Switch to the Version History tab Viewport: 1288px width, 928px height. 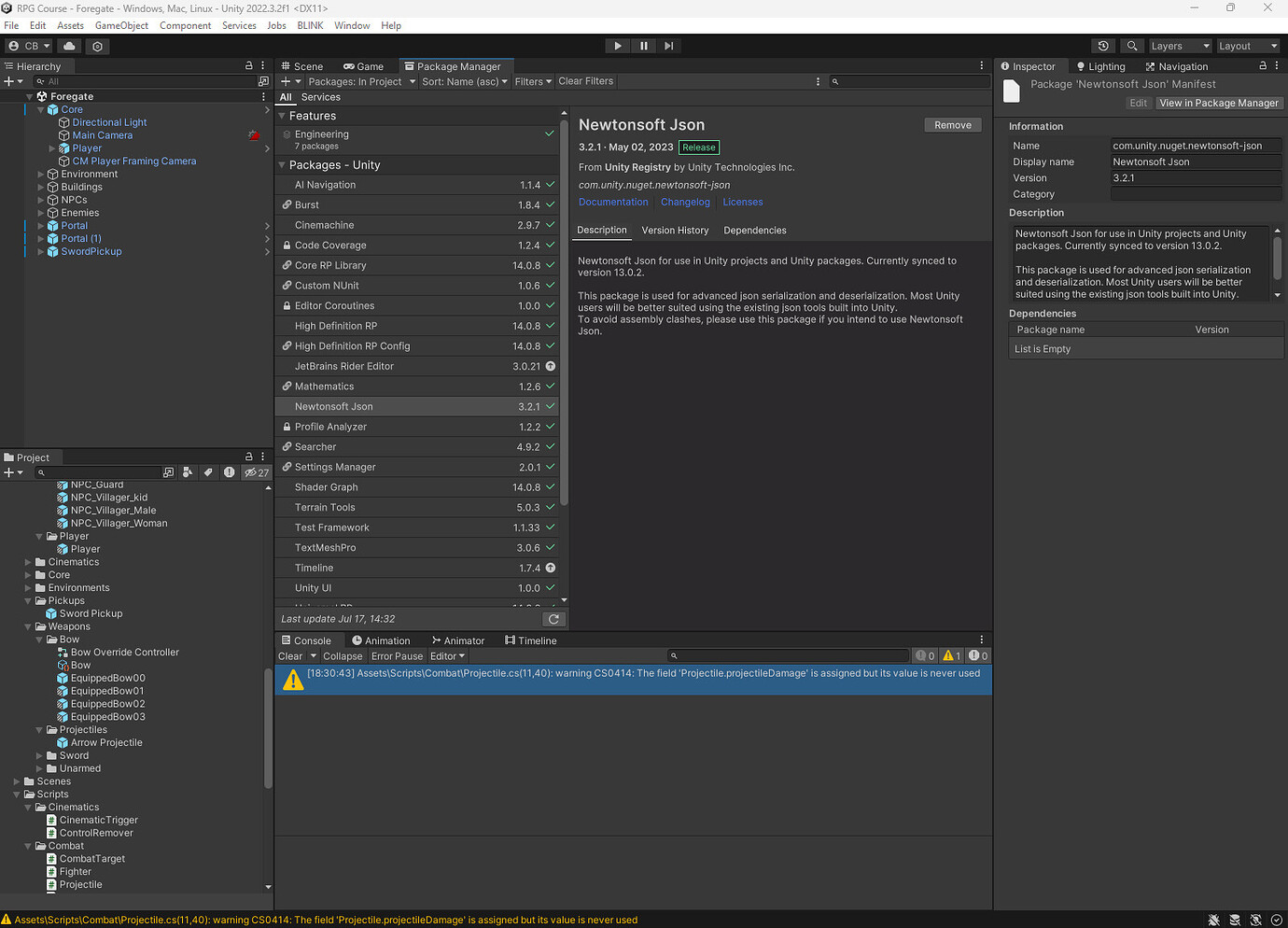[x=675, y=230]
